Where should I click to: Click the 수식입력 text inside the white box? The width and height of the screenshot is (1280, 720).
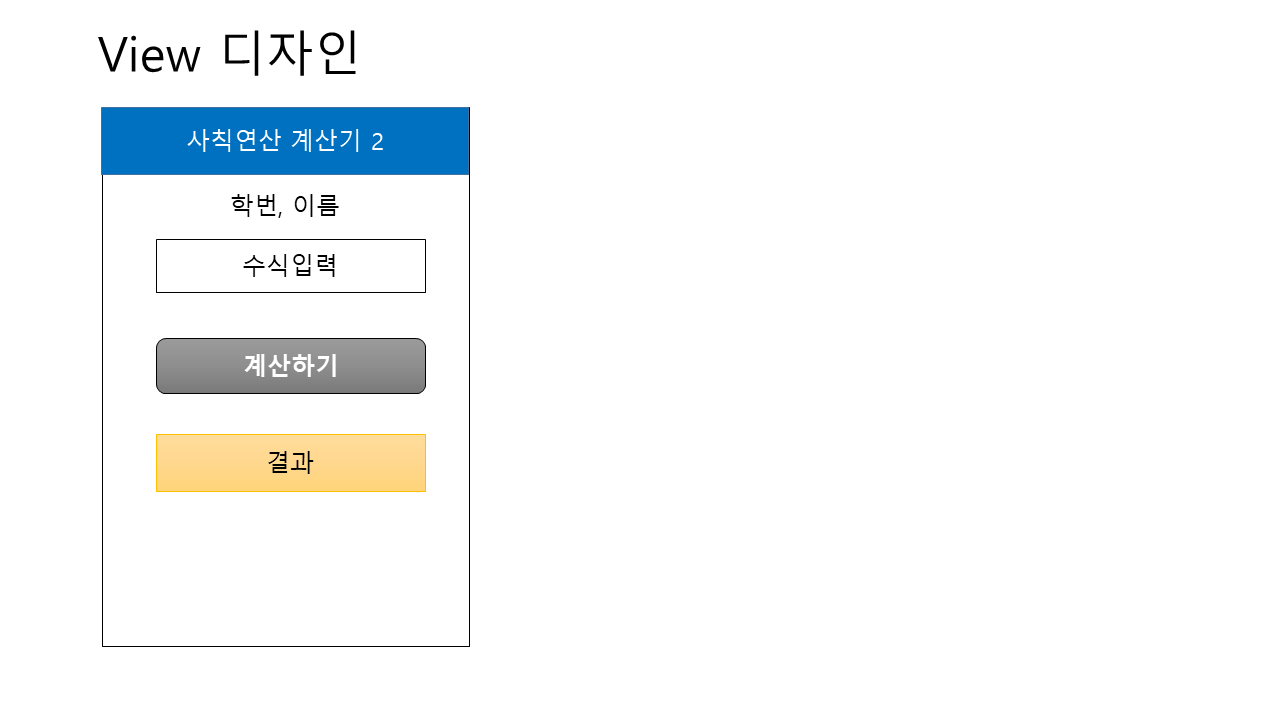tap(290, 266)
